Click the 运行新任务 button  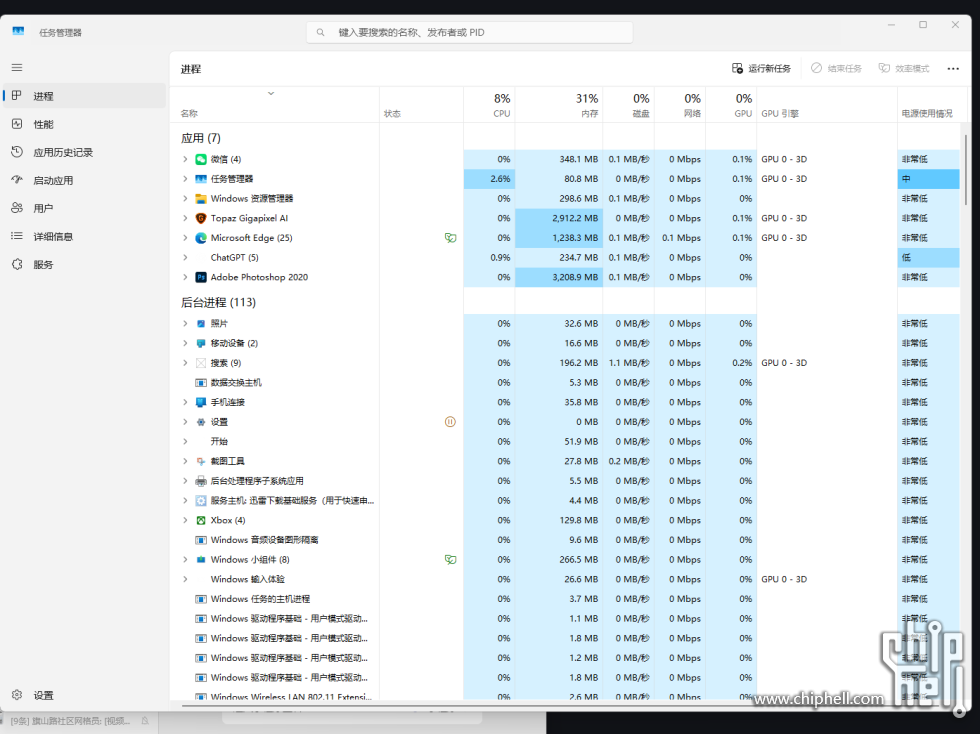(x=762, y=69)
